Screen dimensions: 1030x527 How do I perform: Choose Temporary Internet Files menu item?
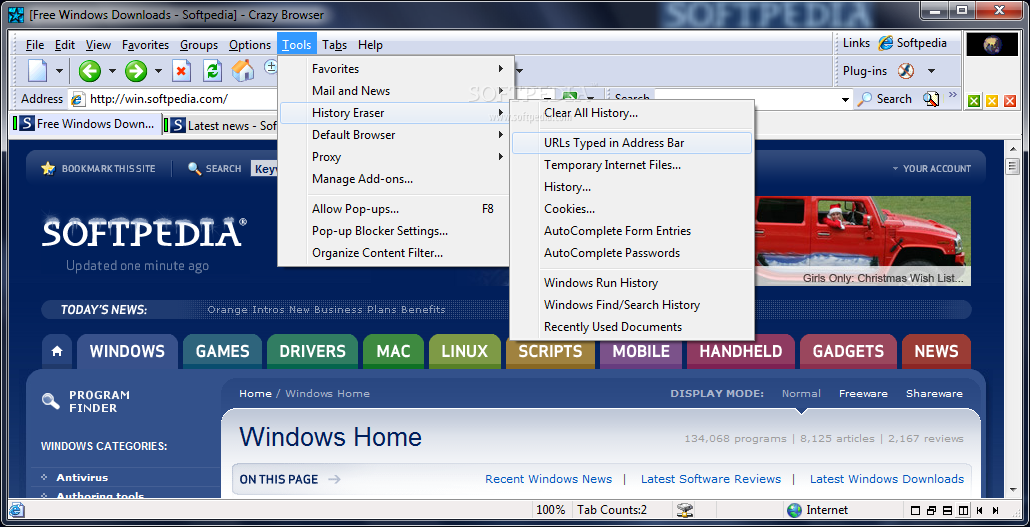pyautogui.click(x=632, y=165)
